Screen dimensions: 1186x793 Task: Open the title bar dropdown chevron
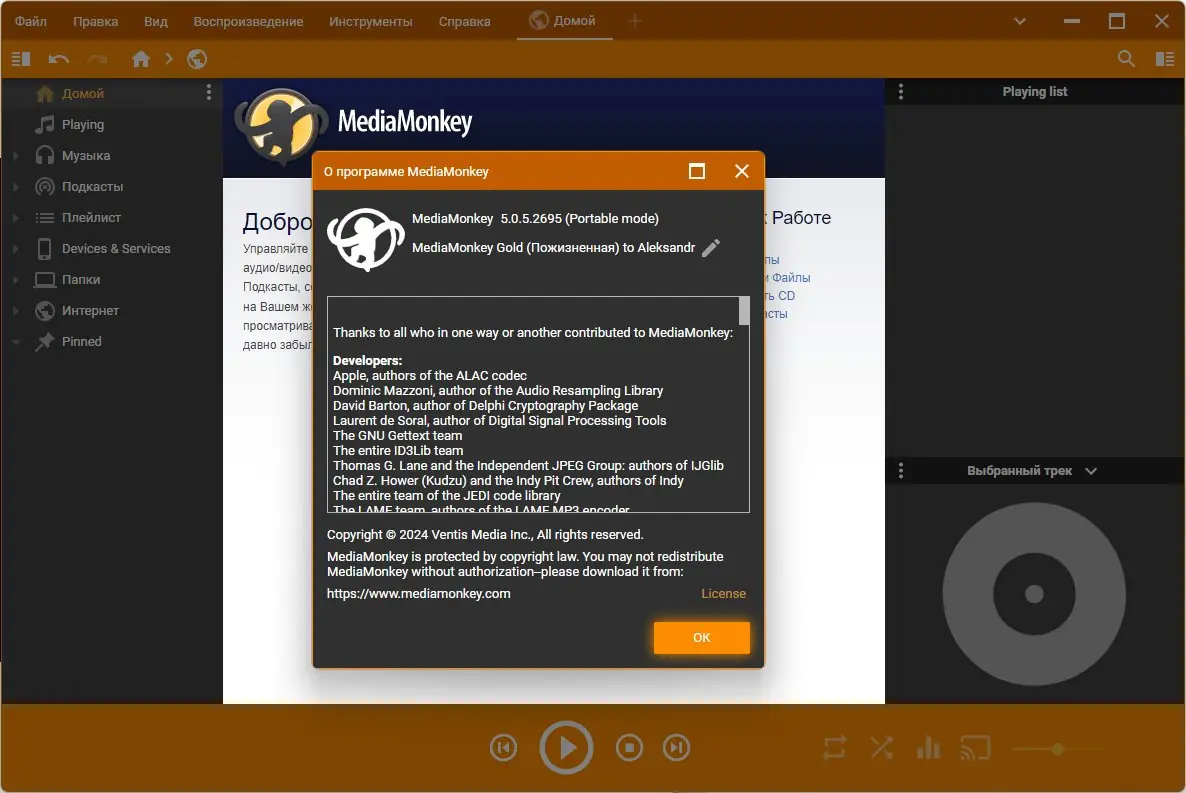(1020, 21)
